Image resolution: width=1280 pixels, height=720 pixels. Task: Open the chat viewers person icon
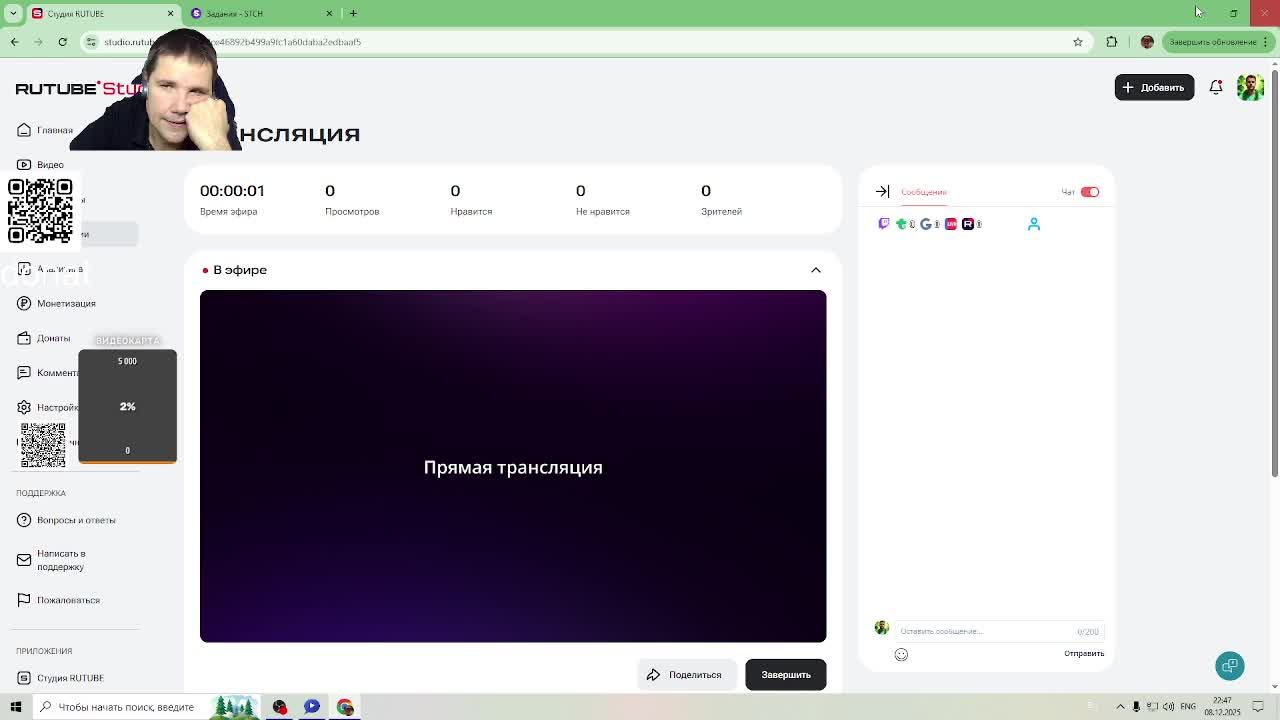(x=1034, y=224)
